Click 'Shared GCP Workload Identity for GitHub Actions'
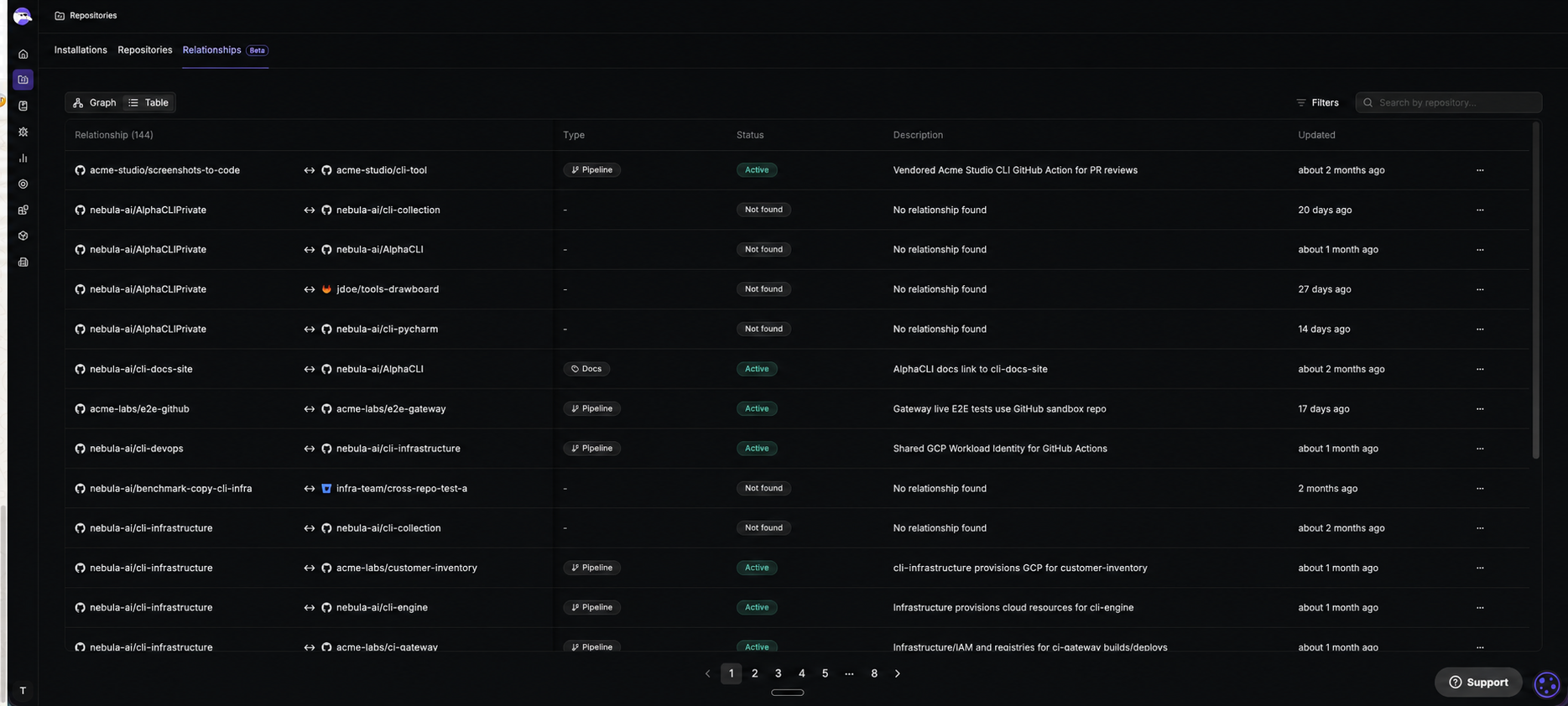The height and width of the screenshot is (706, 1568). (x=1000, y=449)
